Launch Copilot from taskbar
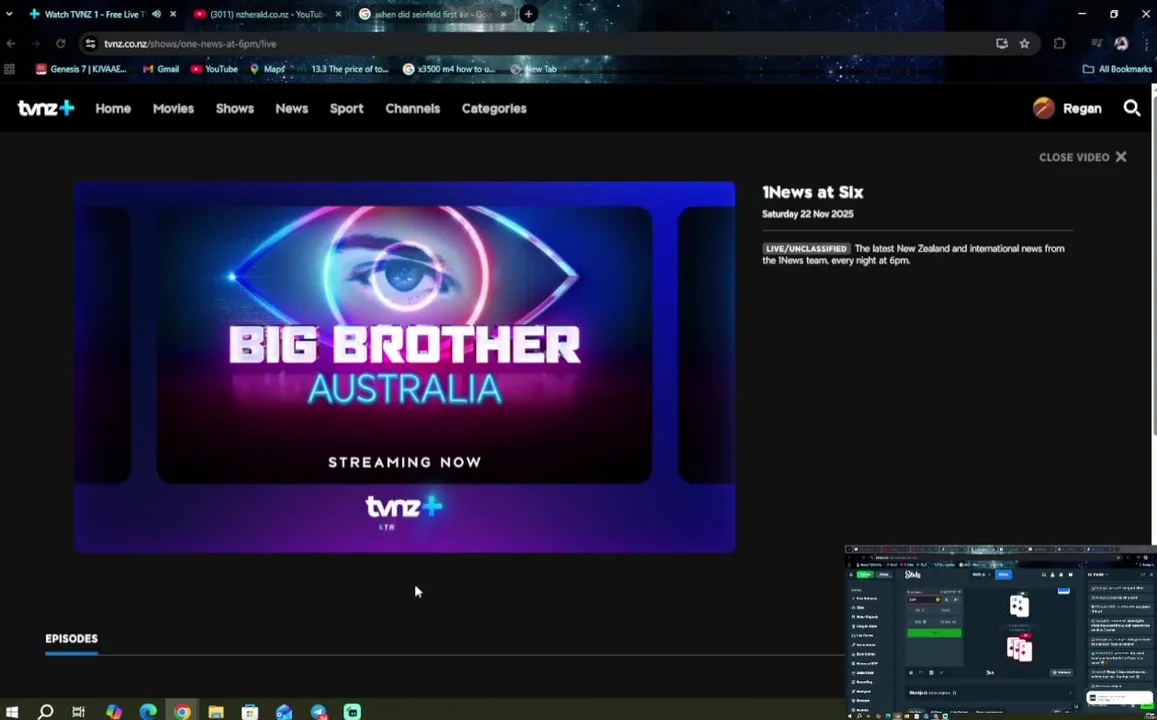The height and width of the screenshot is (720, 1157). (114, 711)
